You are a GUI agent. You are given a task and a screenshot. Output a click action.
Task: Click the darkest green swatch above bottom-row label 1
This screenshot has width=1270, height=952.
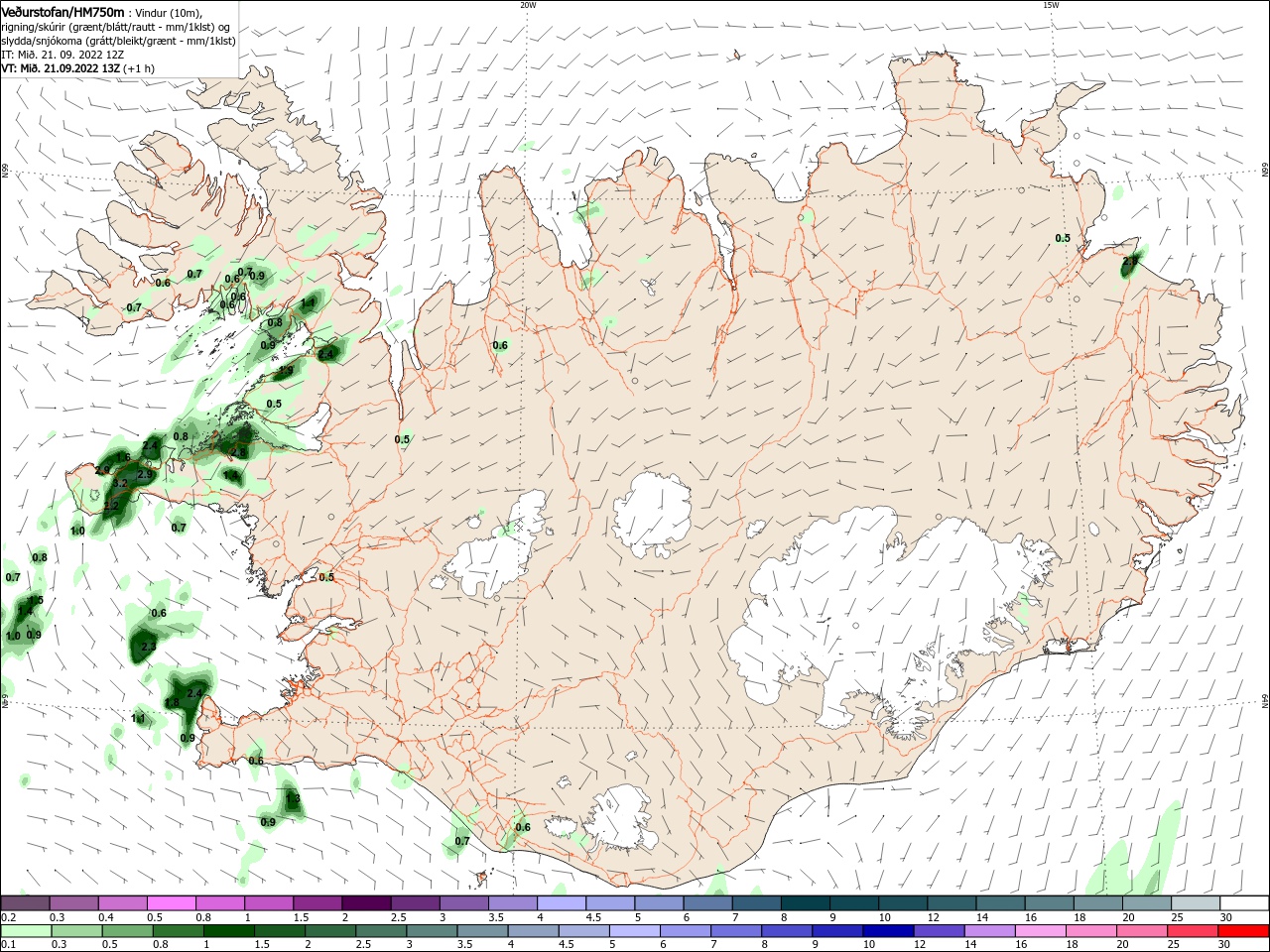click(227, 931)
